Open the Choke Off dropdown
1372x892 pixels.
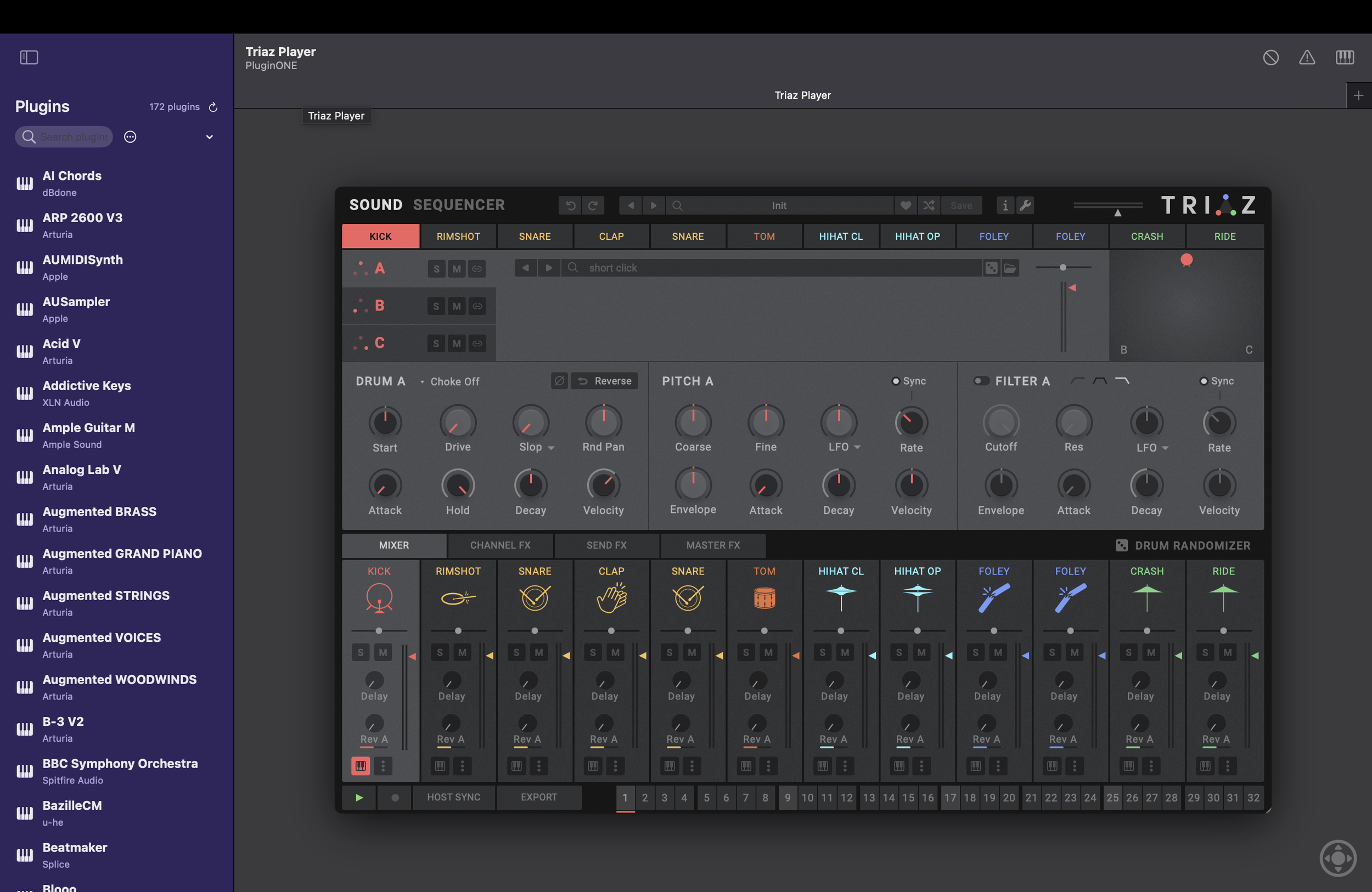449,381
